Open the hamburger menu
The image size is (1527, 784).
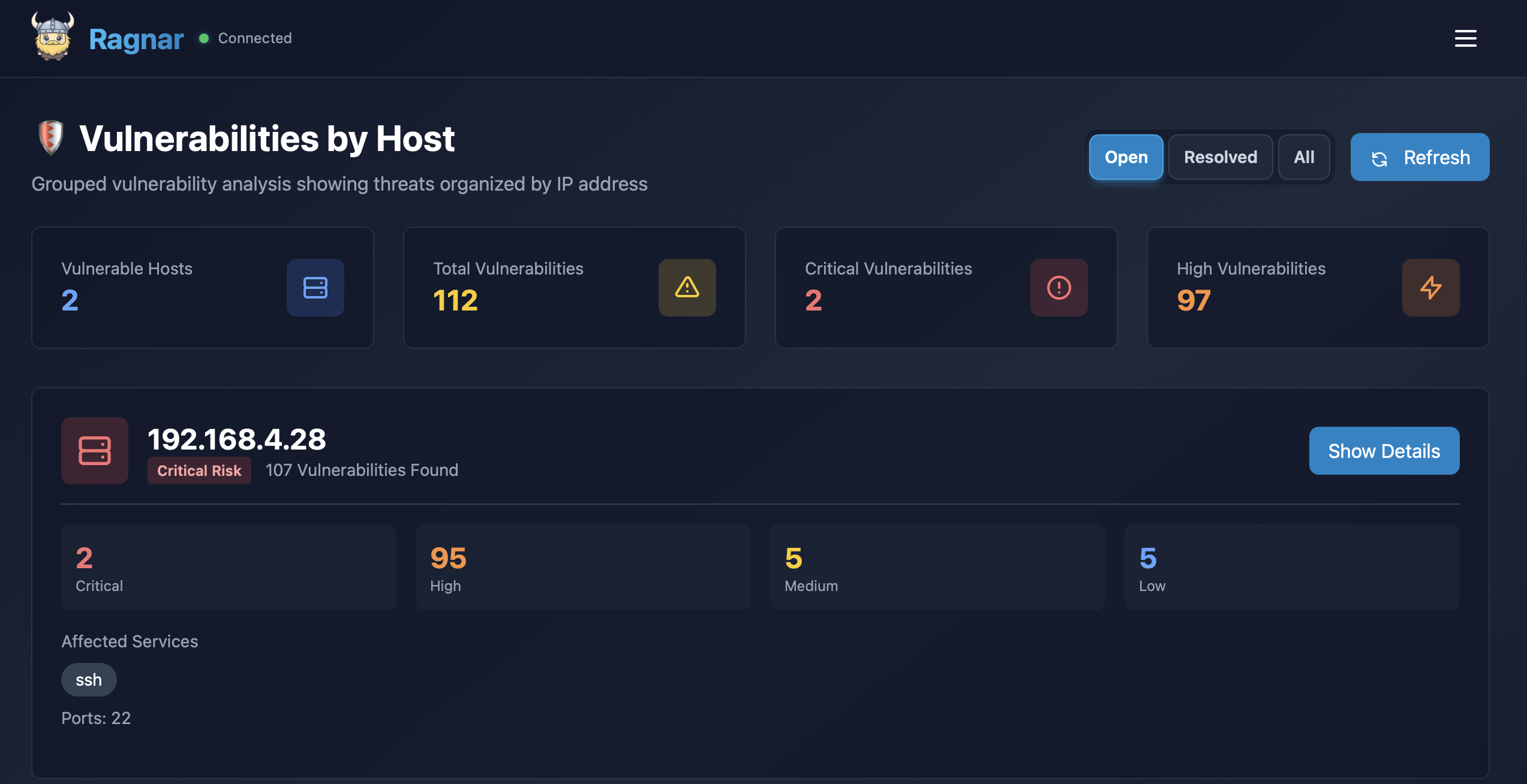(x=1465, y=38)
